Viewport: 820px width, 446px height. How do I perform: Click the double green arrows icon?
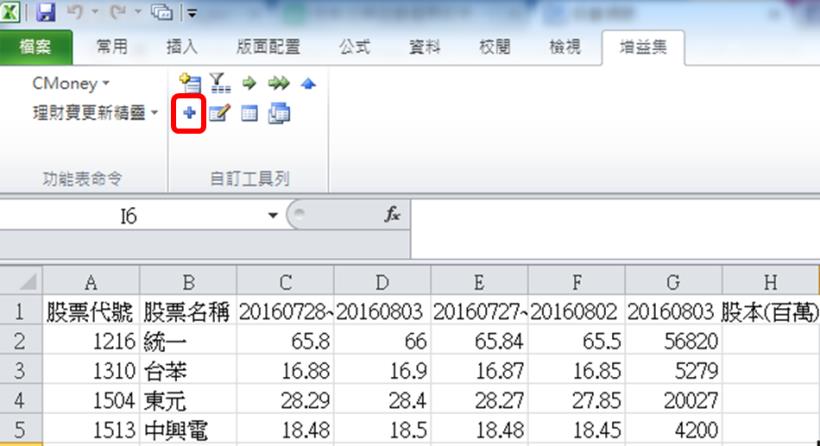point(279,83)
